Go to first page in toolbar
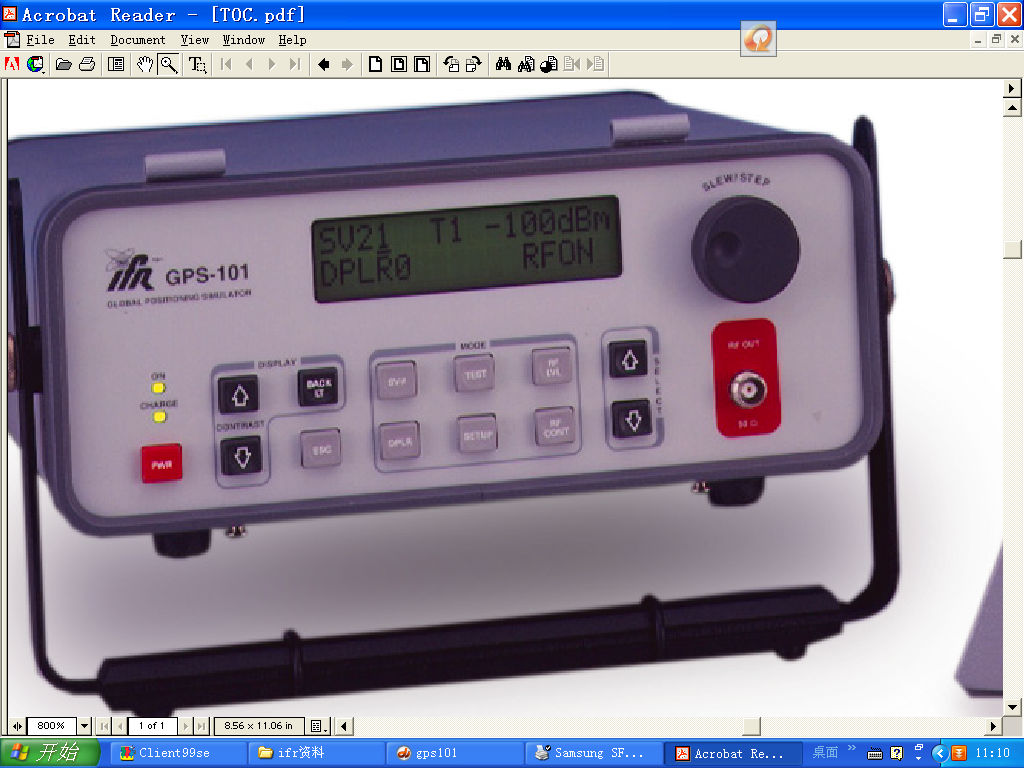 tap(226, 64)
